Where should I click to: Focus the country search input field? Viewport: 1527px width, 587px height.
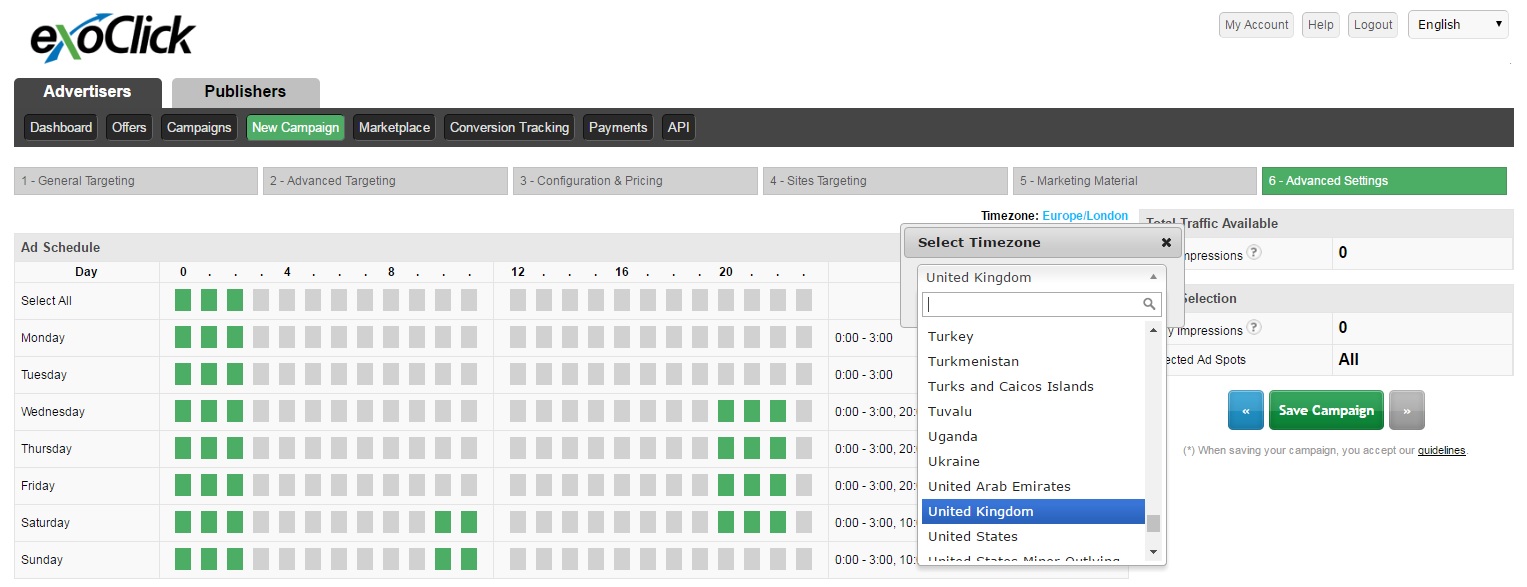[1041, 304]
